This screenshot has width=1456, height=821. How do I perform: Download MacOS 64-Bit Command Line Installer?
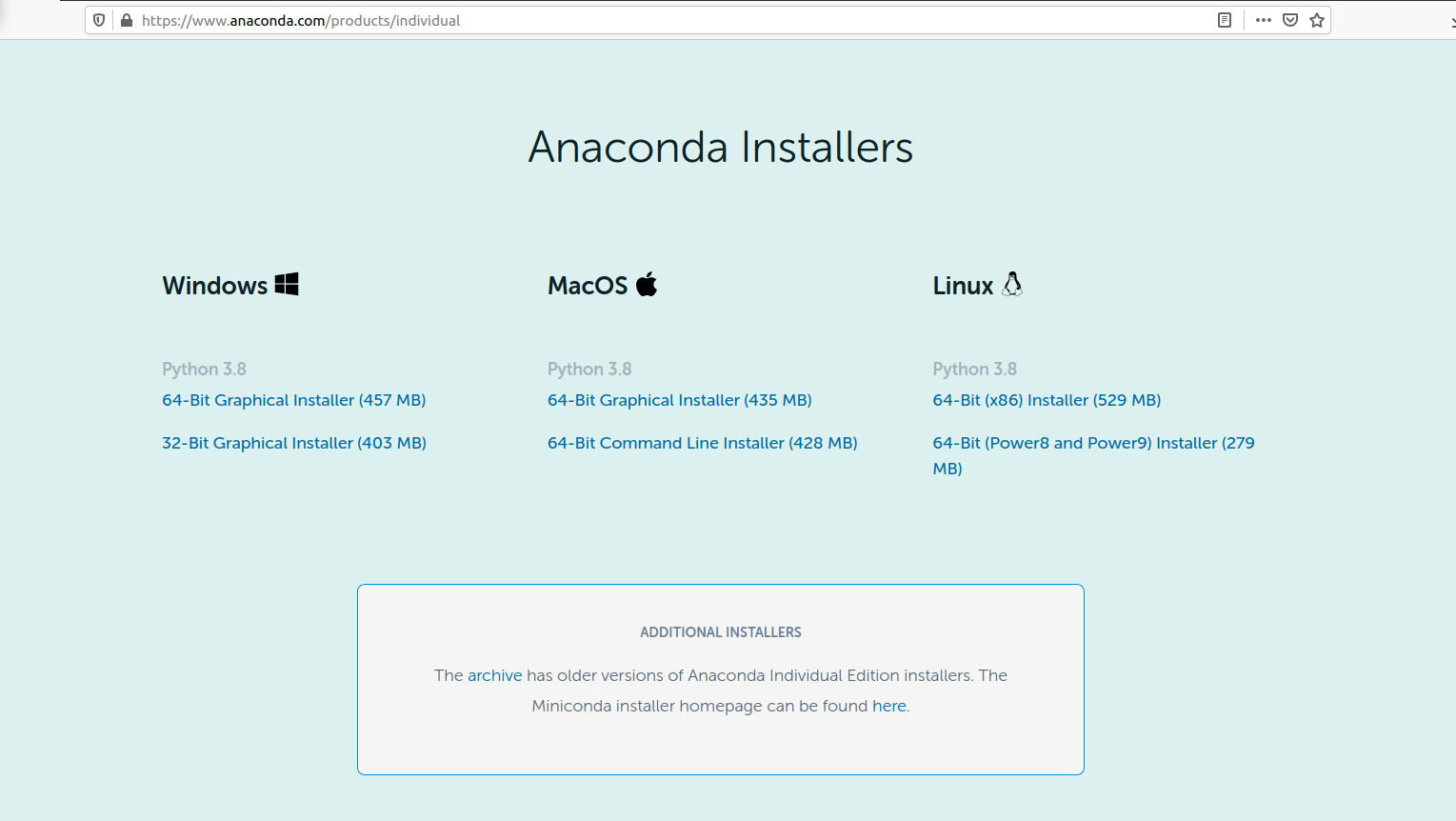tap(703, 443)
